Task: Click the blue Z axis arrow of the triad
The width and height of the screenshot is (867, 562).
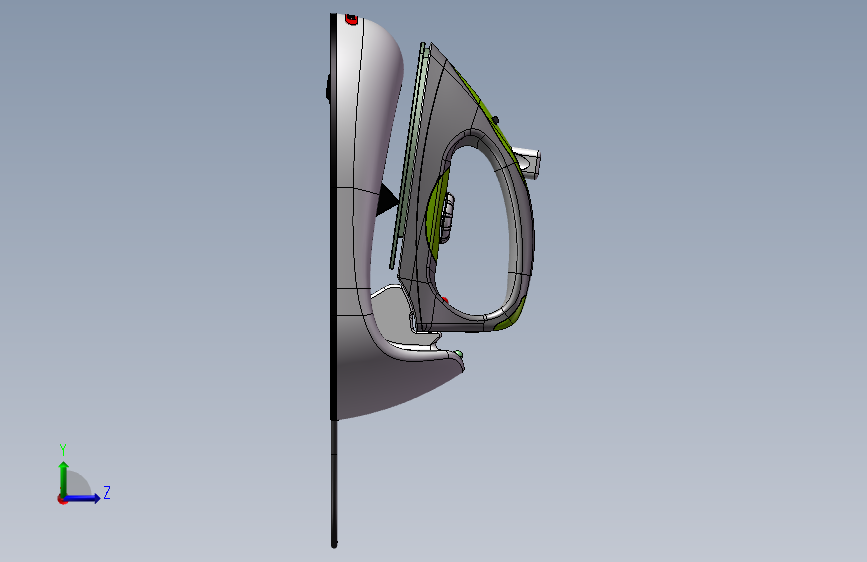Action: pos(83,498)
